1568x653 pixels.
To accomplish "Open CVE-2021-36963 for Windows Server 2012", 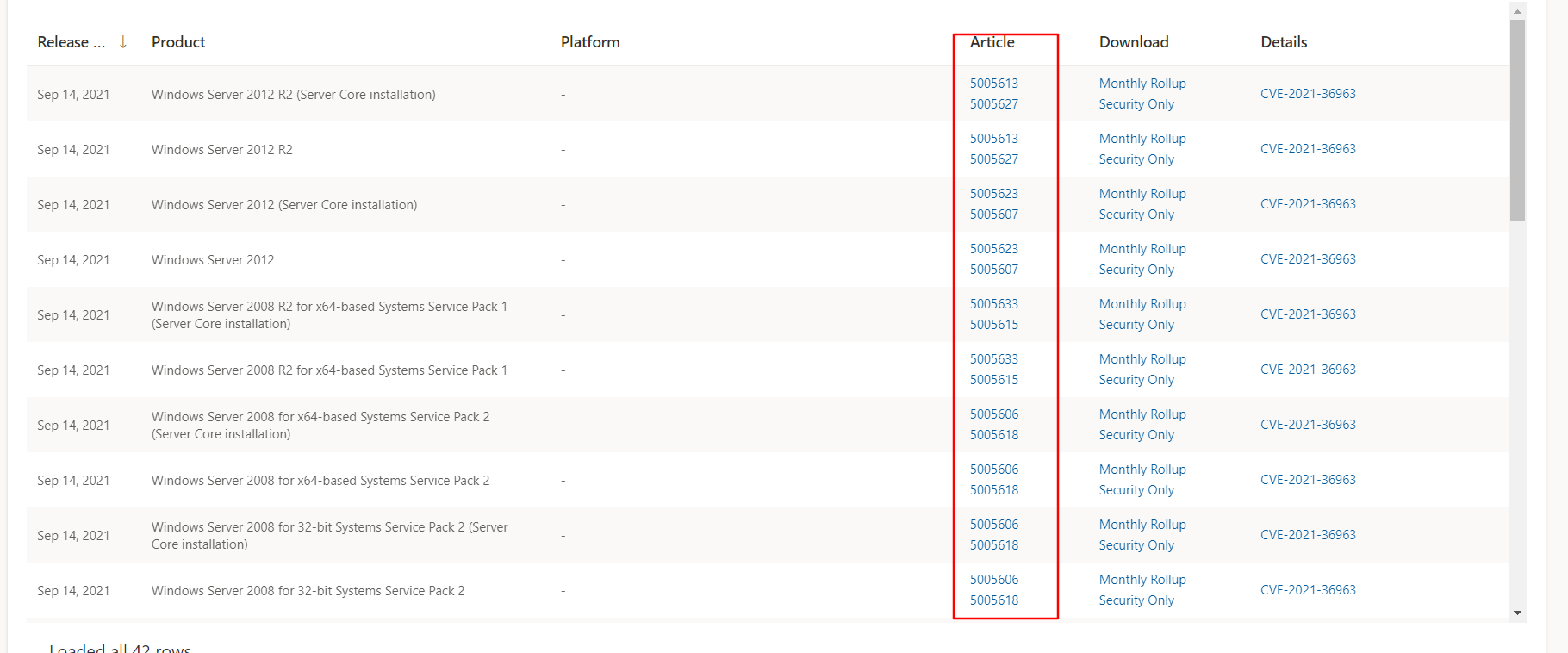I will 1308,259.
